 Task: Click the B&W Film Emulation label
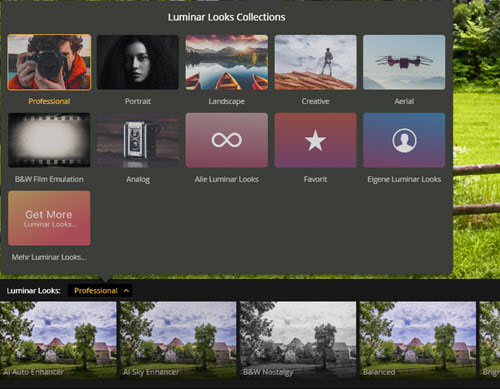point(49,179)
